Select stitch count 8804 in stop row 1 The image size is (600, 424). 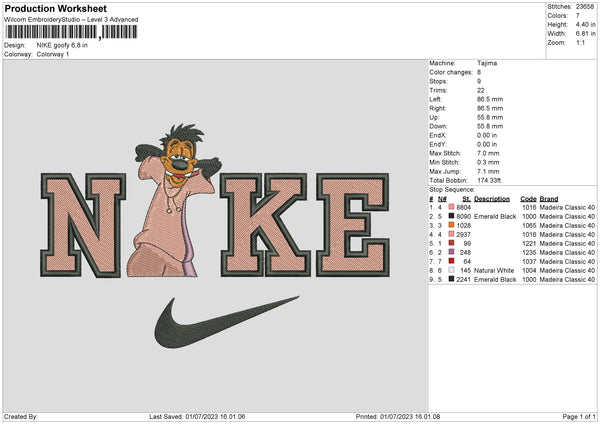(463, 207)
